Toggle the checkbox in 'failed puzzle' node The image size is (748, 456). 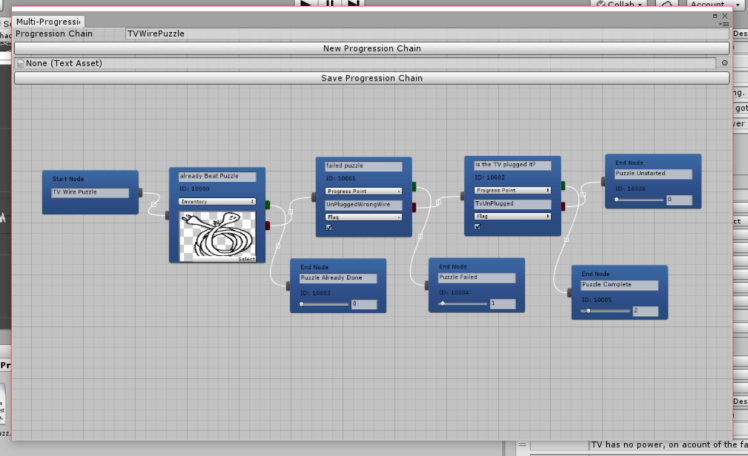331,228
